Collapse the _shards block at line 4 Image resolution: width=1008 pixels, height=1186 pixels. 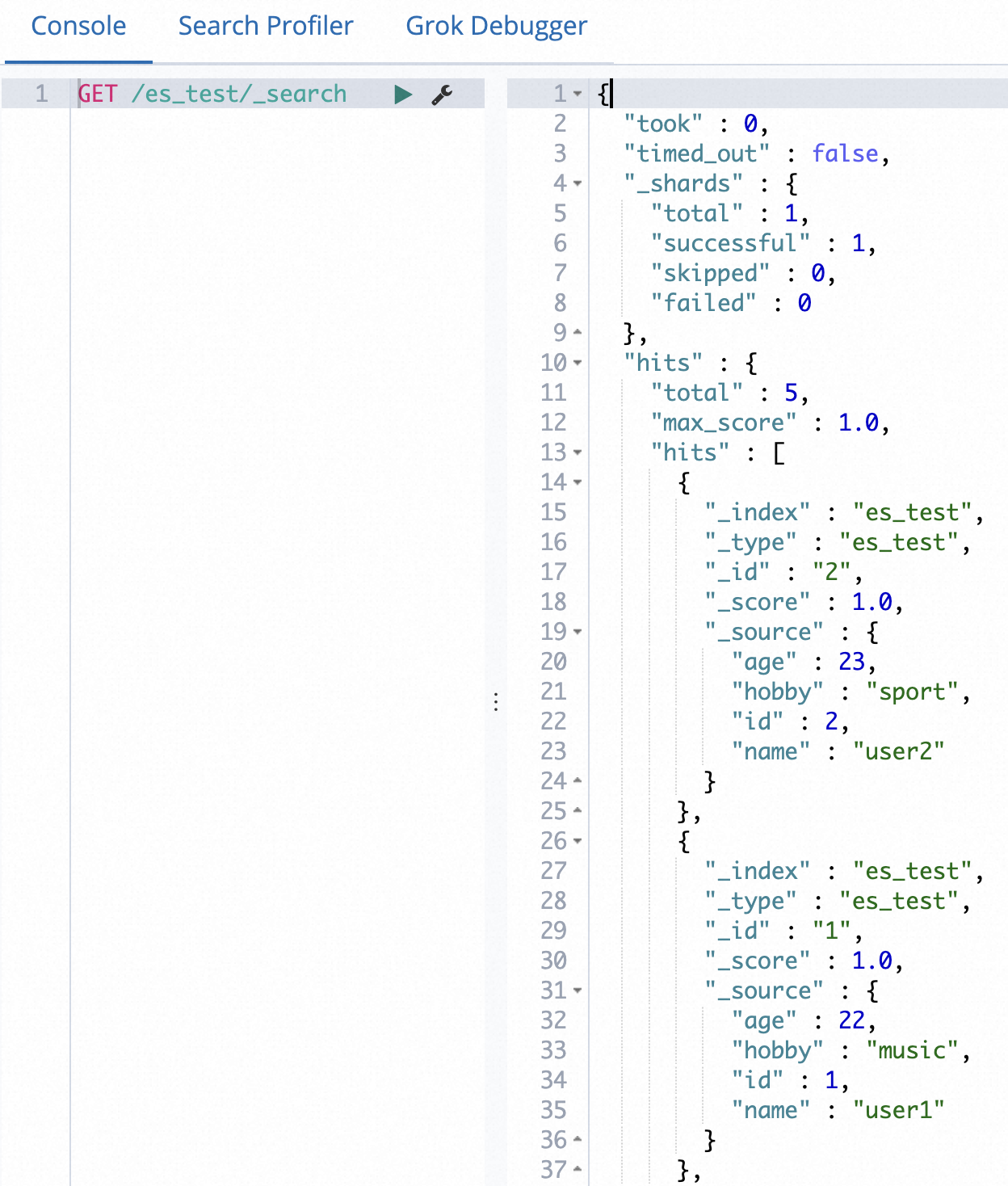577,184
